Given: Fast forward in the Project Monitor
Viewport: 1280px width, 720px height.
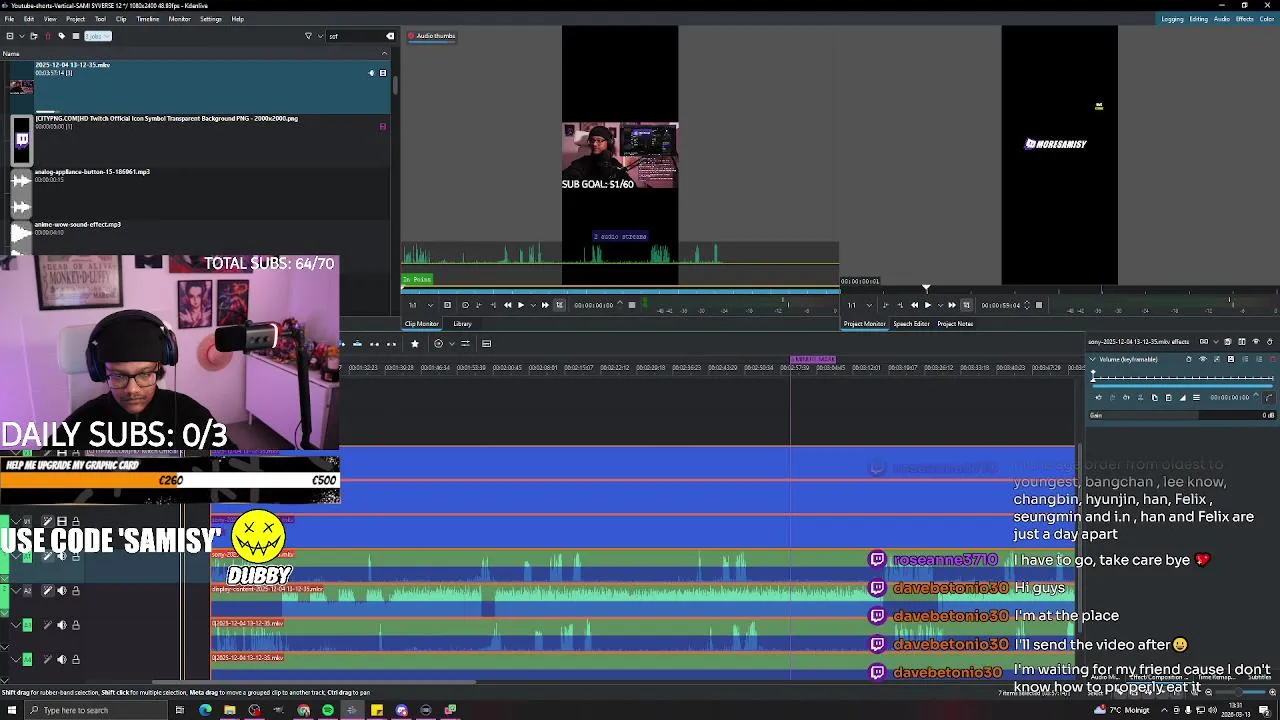Looking at the screenshot, I should tap(952, 305).
